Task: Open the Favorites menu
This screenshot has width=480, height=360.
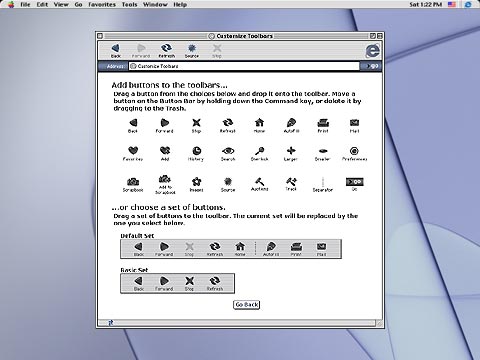Action: 102,4
